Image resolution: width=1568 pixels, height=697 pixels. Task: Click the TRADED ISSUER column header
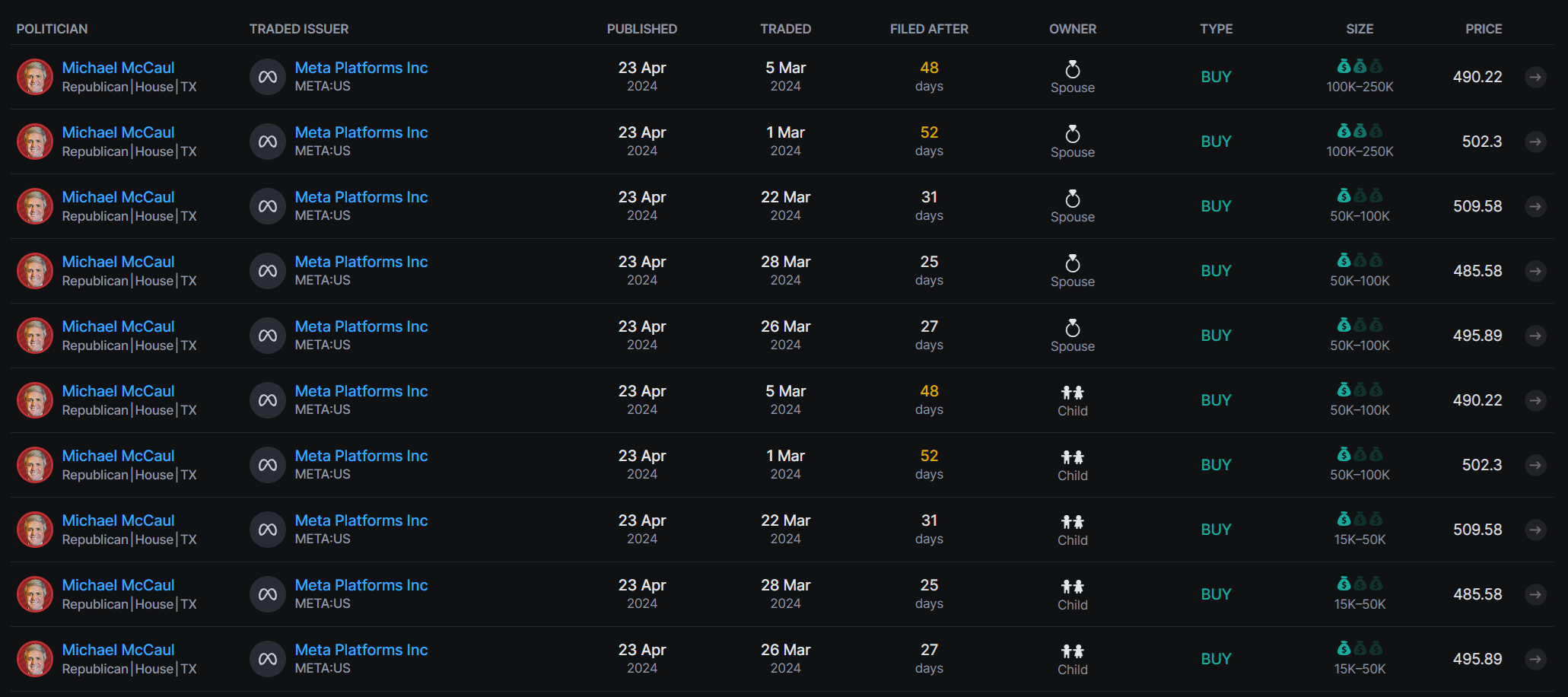click(298, 29)
